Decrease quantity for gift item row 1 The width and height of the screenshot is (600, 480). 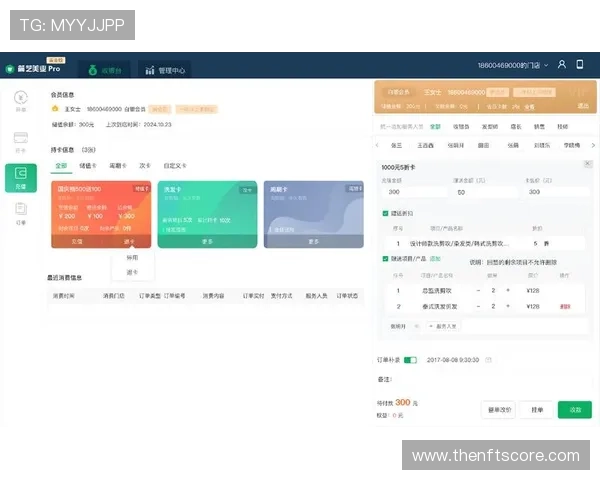click(x=478, y=291)
